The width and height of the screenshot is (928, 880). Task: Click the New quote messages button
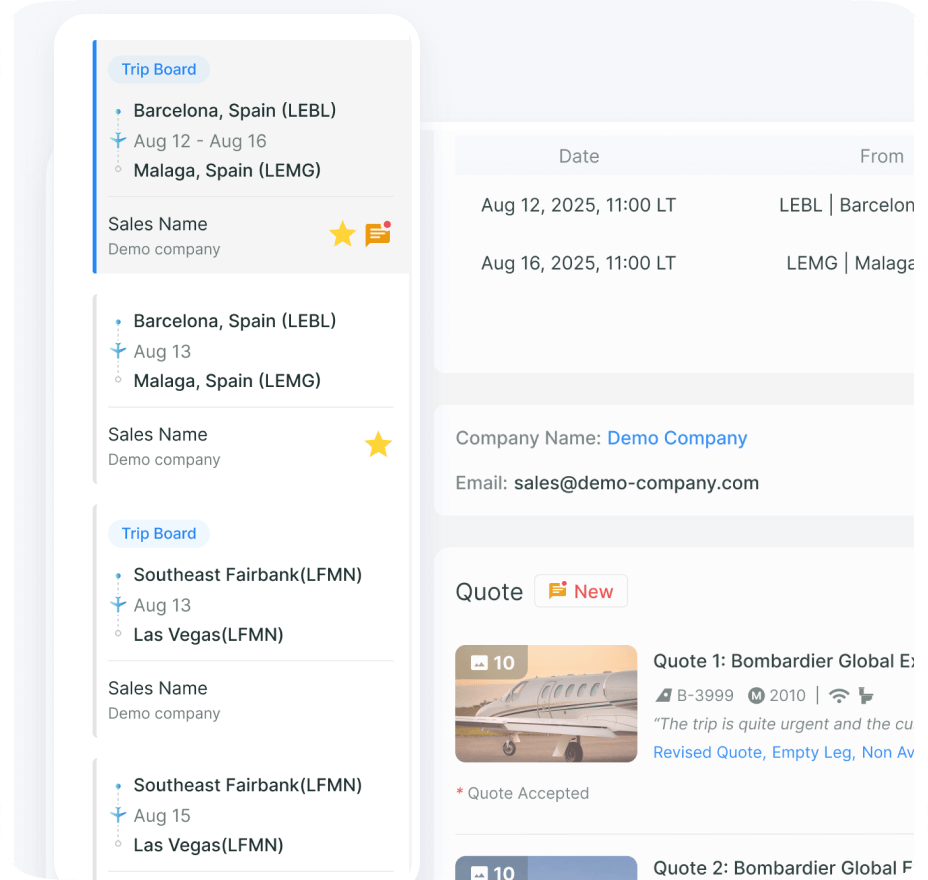(581, 591)
